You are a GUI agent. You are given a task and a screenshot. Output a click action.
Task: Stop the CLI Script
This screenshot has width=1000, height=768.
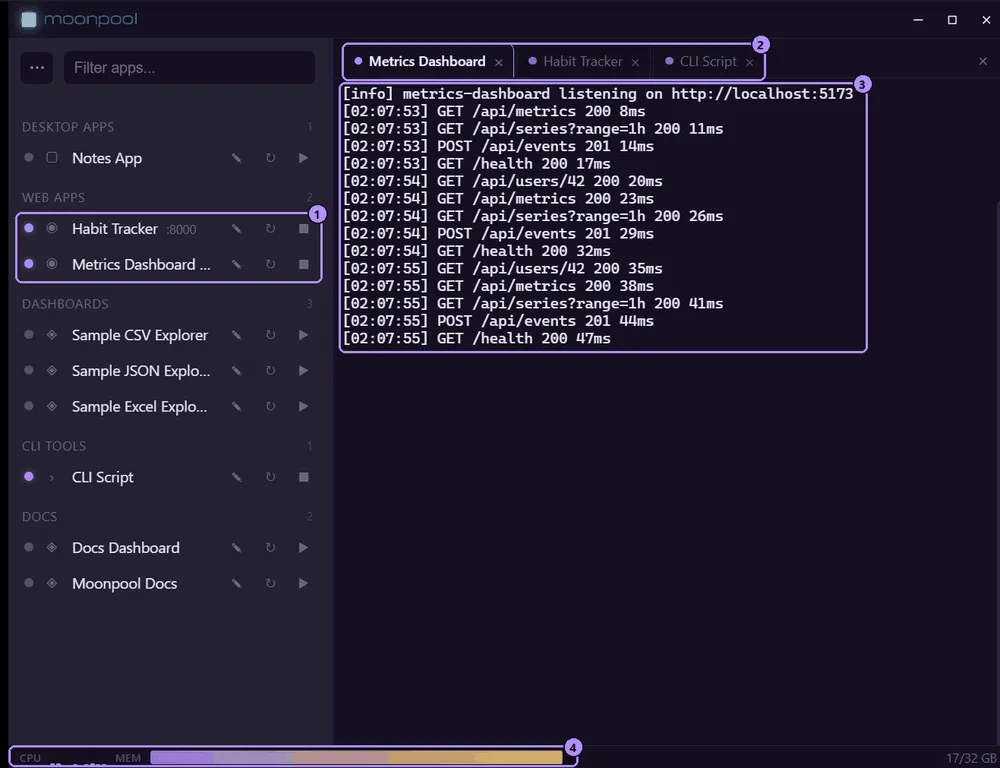pos(304,478)
